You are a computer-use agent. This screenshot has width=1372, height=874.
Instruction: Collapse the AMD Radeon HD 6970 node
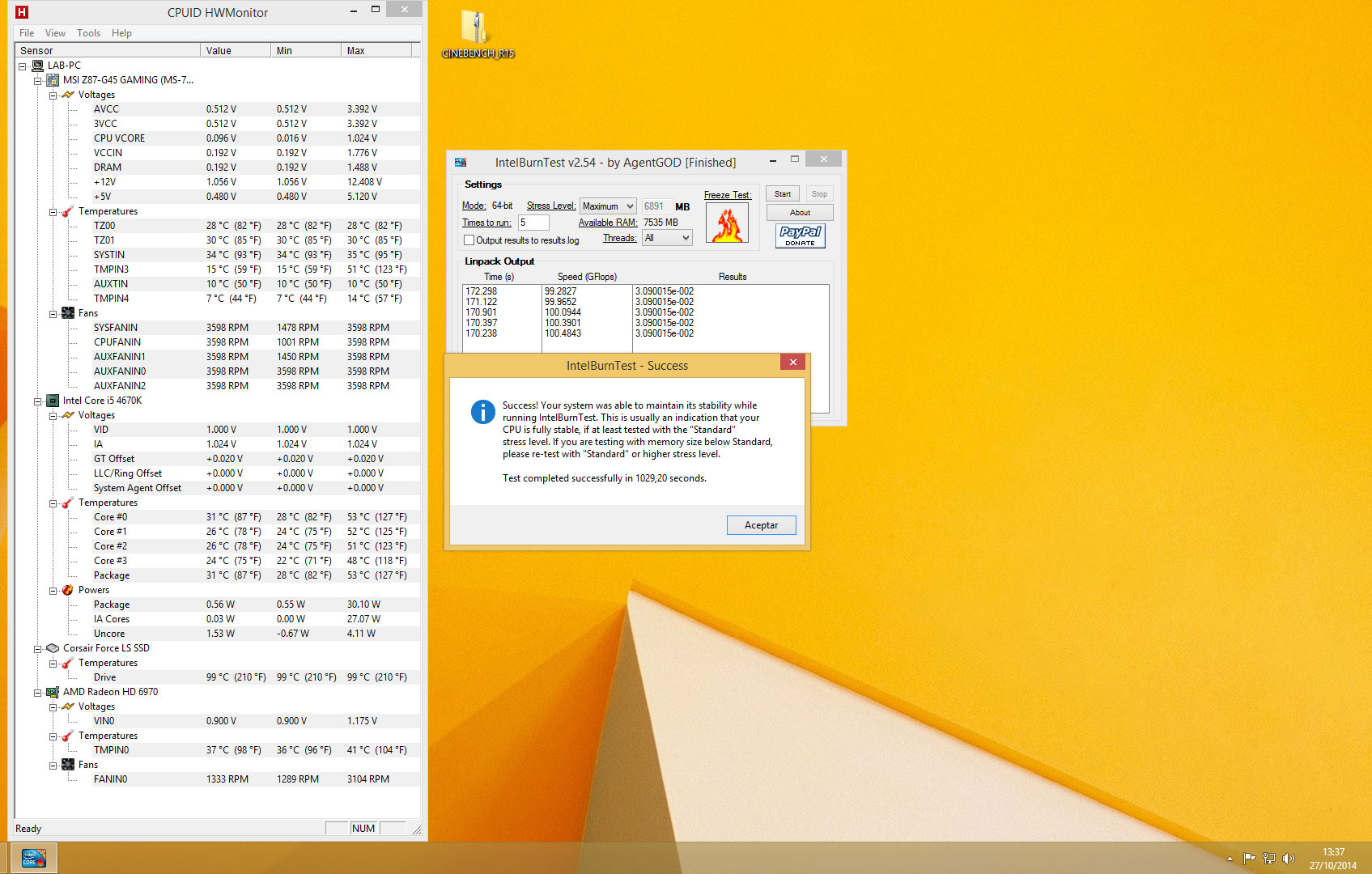coord(37,693)
